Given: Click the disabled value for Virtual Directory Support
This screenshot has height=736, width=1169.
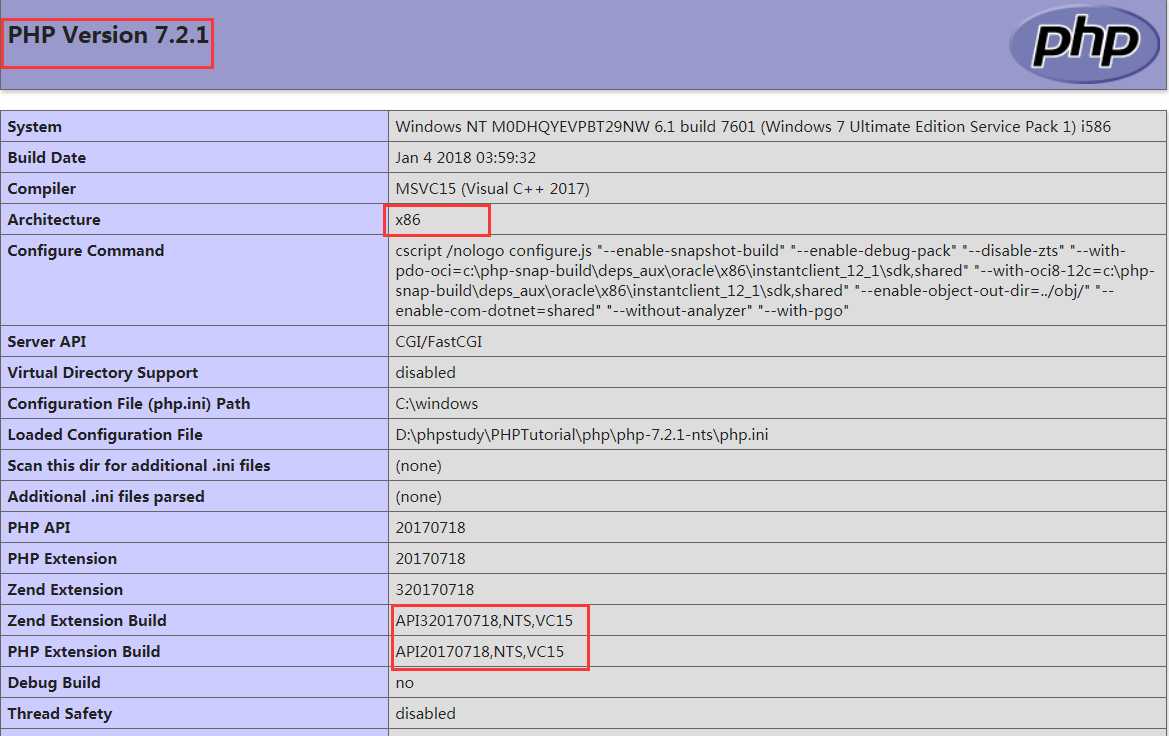Looking at the screenshot, I should click(425, 372).
